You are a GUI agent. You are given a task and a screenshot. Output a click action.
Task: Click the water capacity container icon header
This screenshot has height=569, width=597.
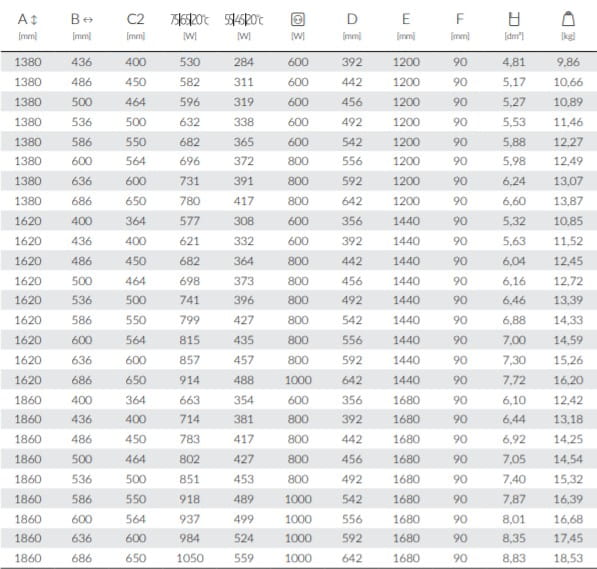(x=514, y=19)
